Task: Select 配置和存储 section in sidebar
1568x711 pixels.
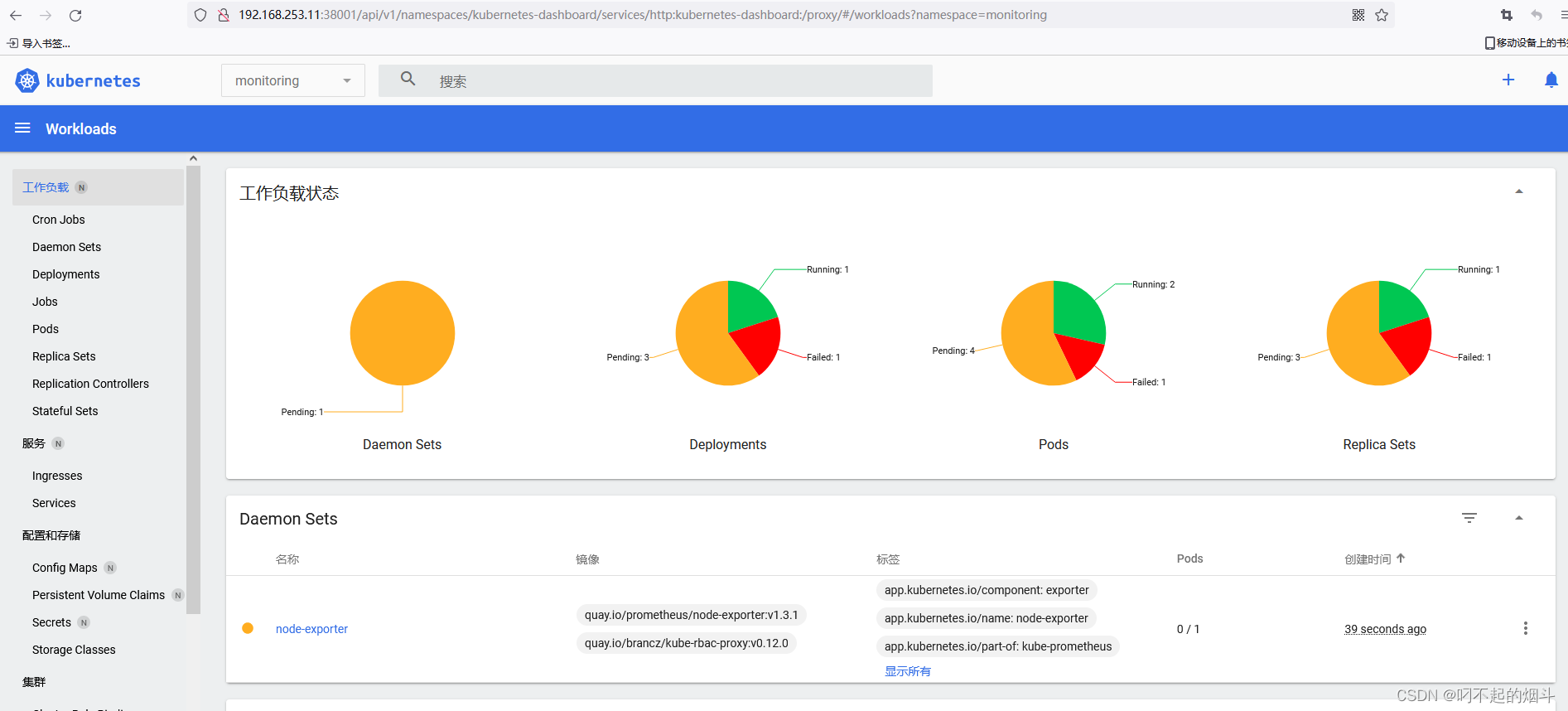Action: point(51,535)
